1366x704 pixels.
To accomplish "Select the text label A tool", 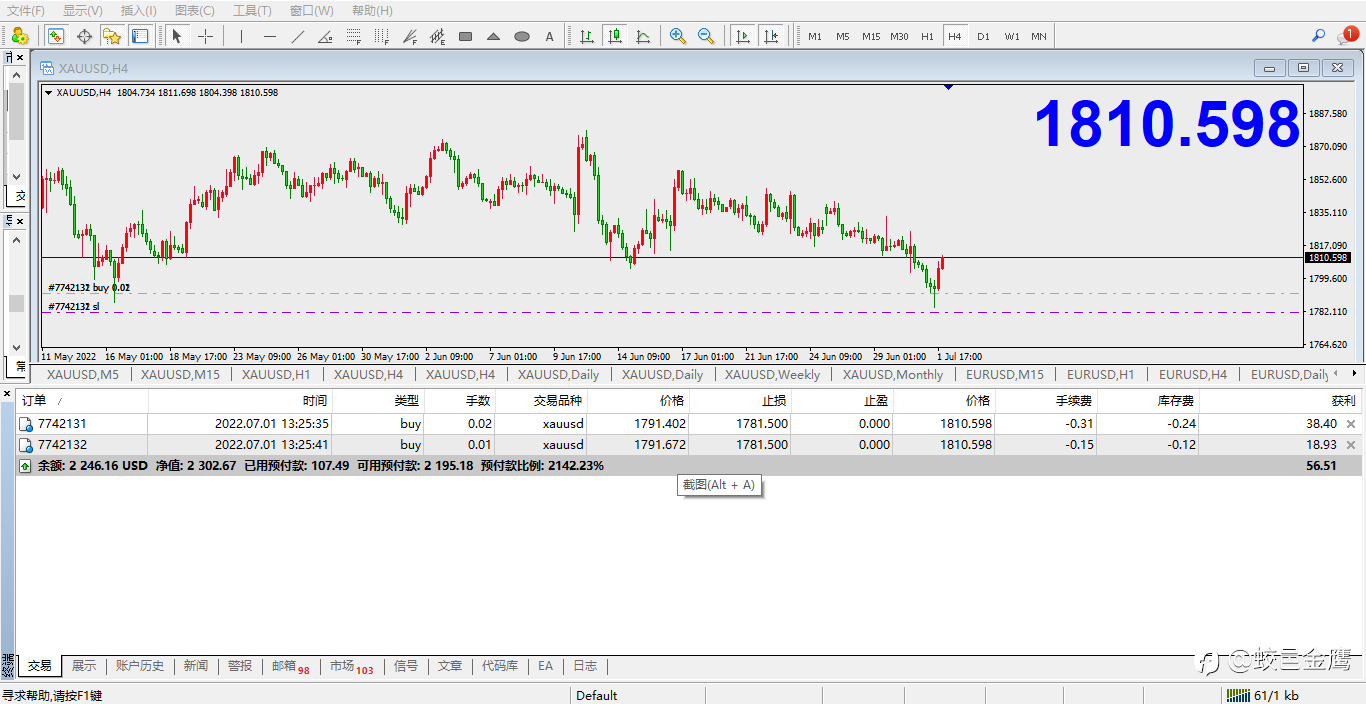I will point(549,36).
